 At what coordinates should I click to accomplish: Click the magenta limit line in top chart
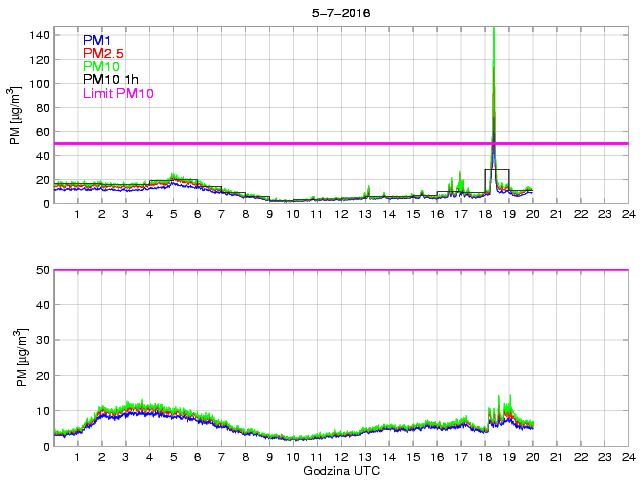pyautogui.click(x=300, y=143)
